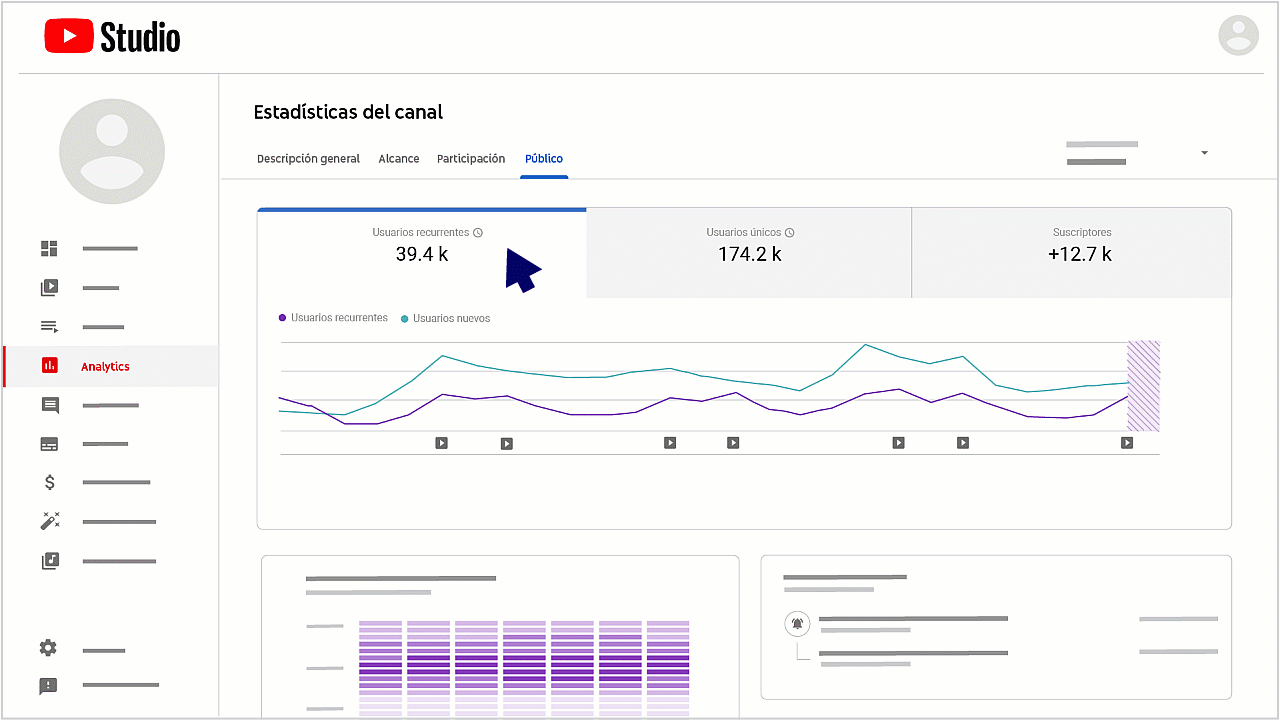This screenshot has height=720, width=1280.
Task: Click the Settings gear icon
Action: [x=48, y=648]
